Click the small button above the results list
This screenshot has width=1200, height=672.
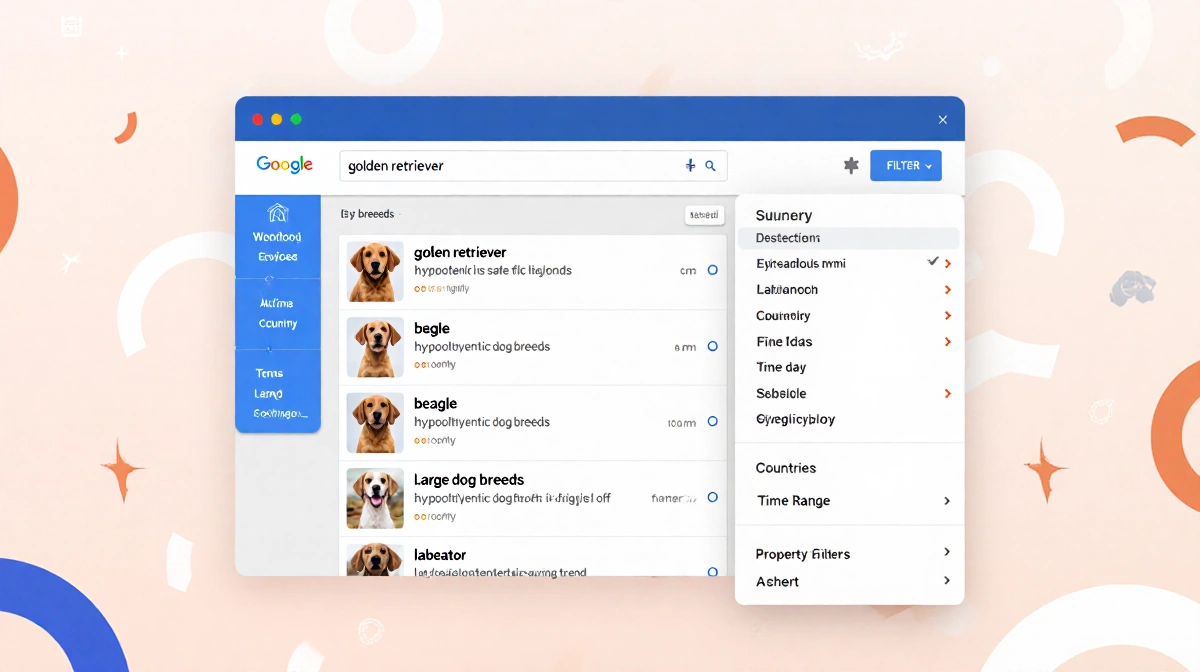(704, 214)
